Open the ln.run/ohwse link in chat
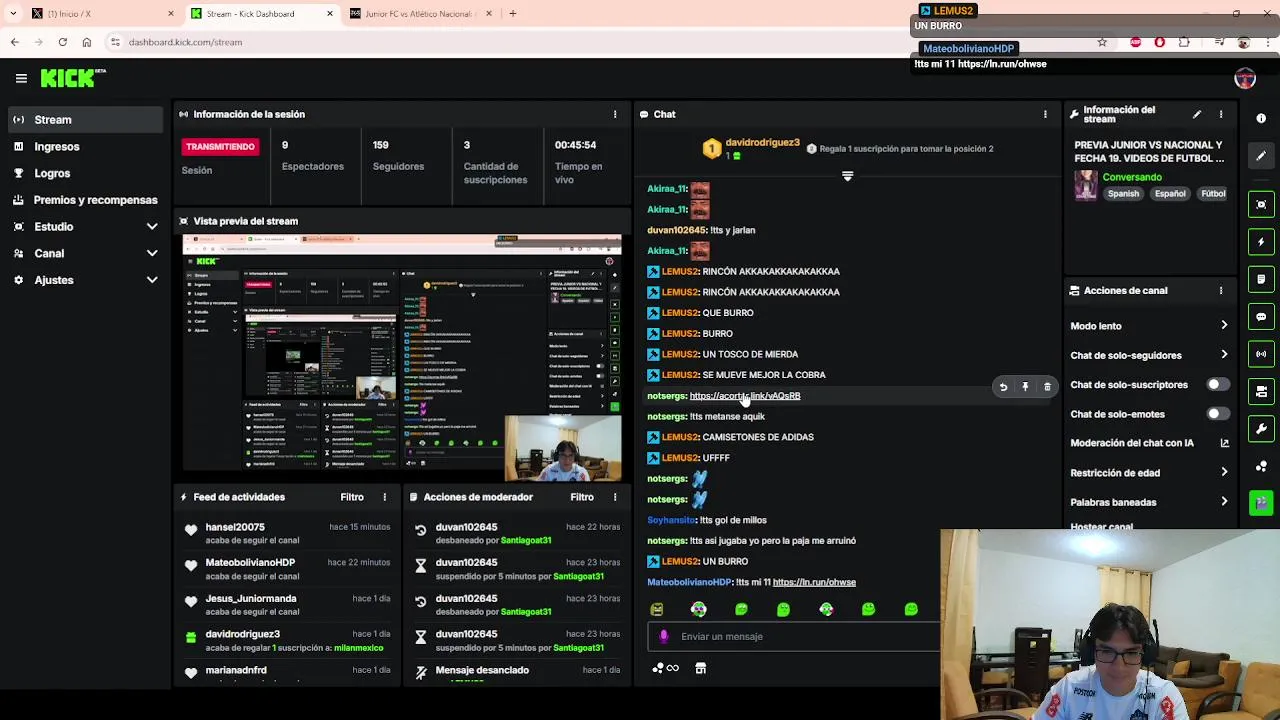 [814, 582]
